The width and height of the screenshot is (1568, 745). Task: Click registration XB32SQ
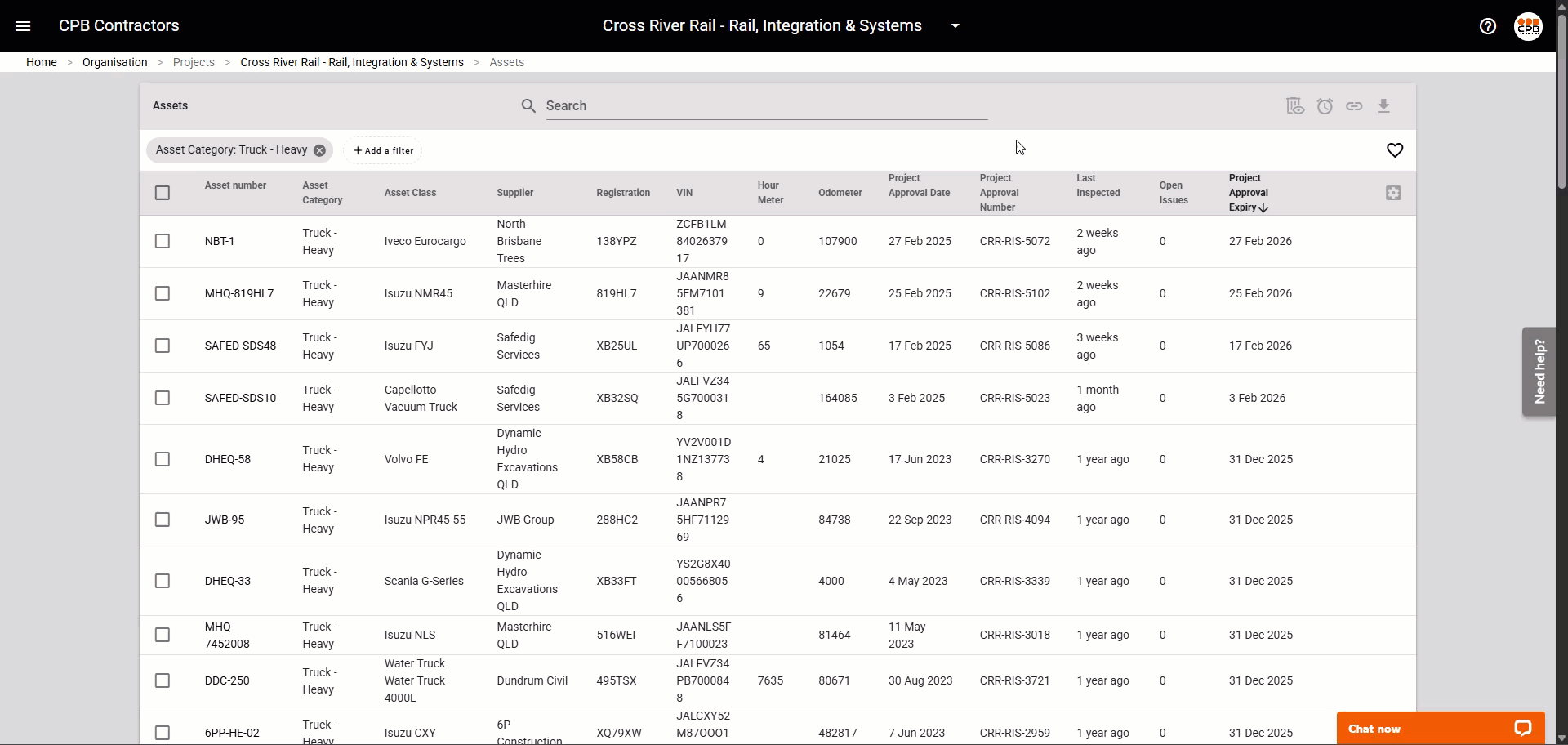[x=617, y=398]
